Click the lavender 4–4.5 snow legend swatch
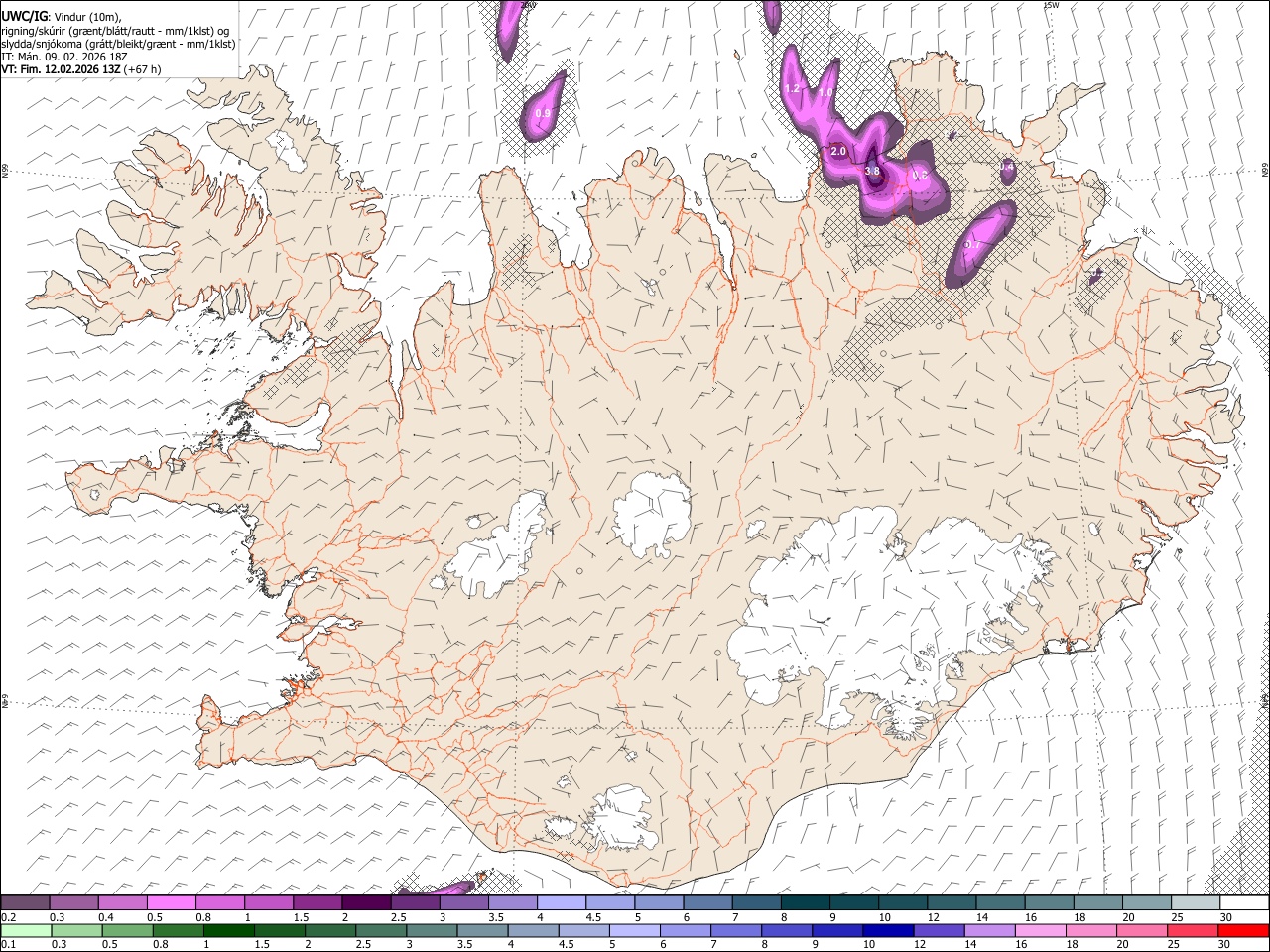Screen dimensions: 1270x952 [x=562, y=902]
